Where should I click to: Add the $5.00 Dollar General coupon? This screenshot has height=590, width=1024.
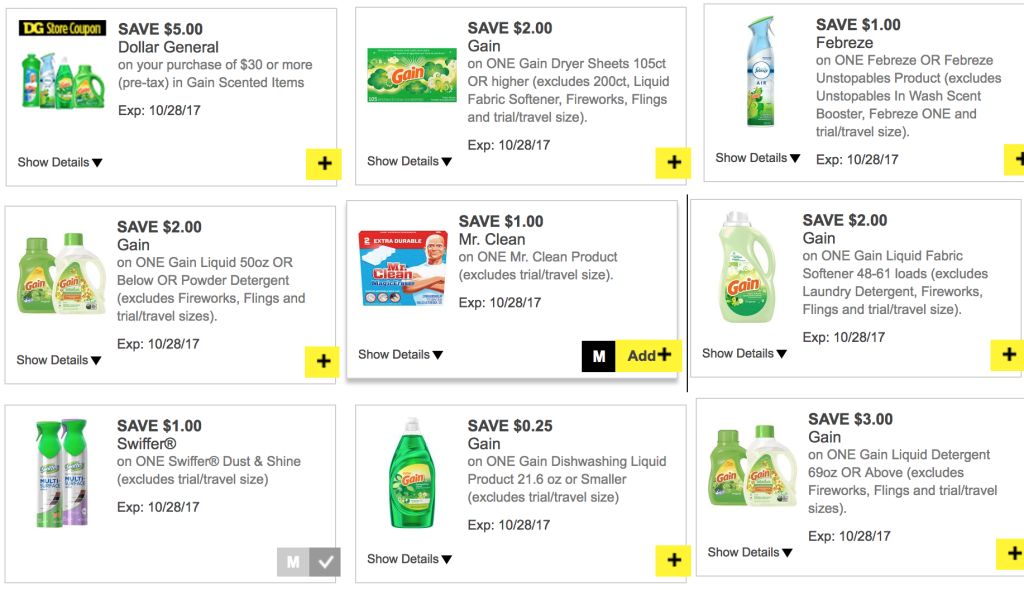click(323, 163)
